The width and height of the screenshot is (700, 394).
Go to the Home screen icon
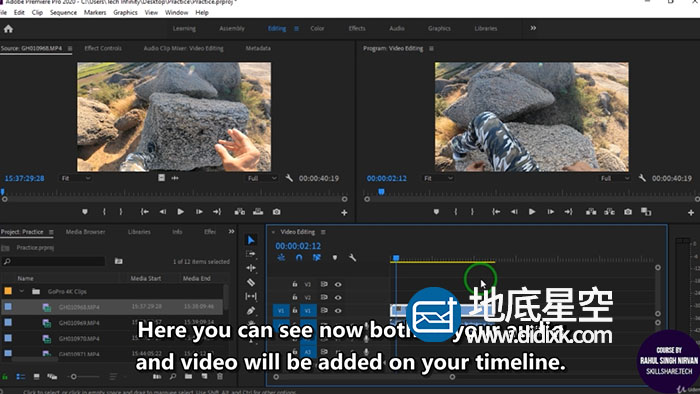tap(8, 29)
